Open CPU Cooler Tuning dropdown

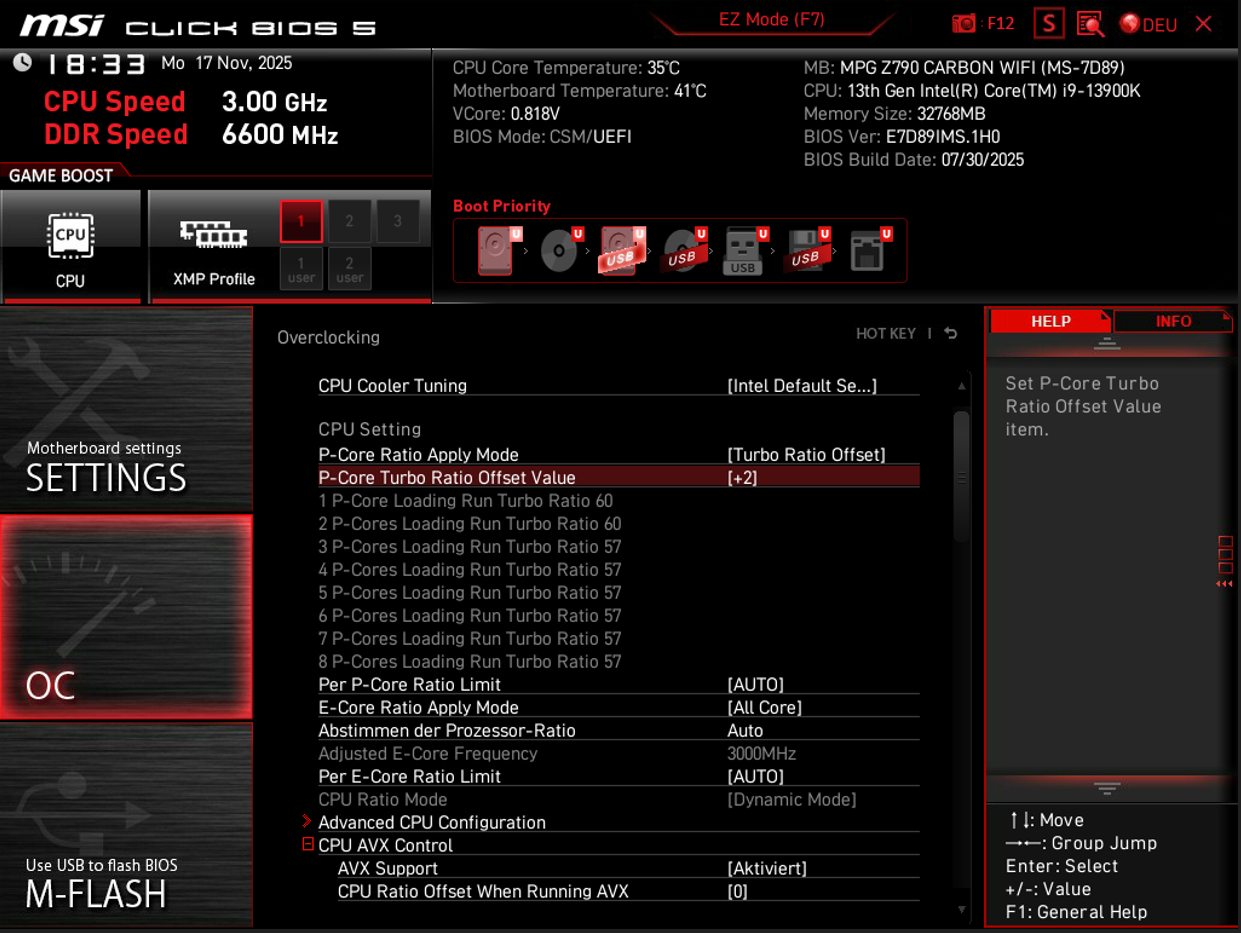point(619,385)
